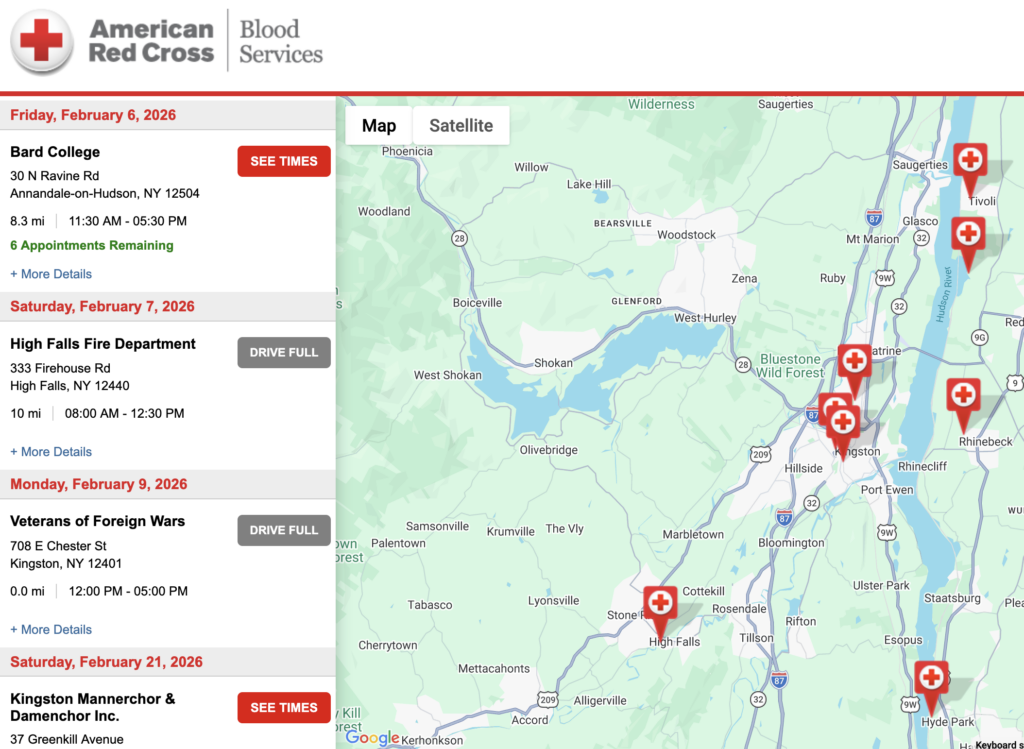Switch to Satellite view
The height and width of the screenshot is (749, 1024).
(x=460, y=125)
